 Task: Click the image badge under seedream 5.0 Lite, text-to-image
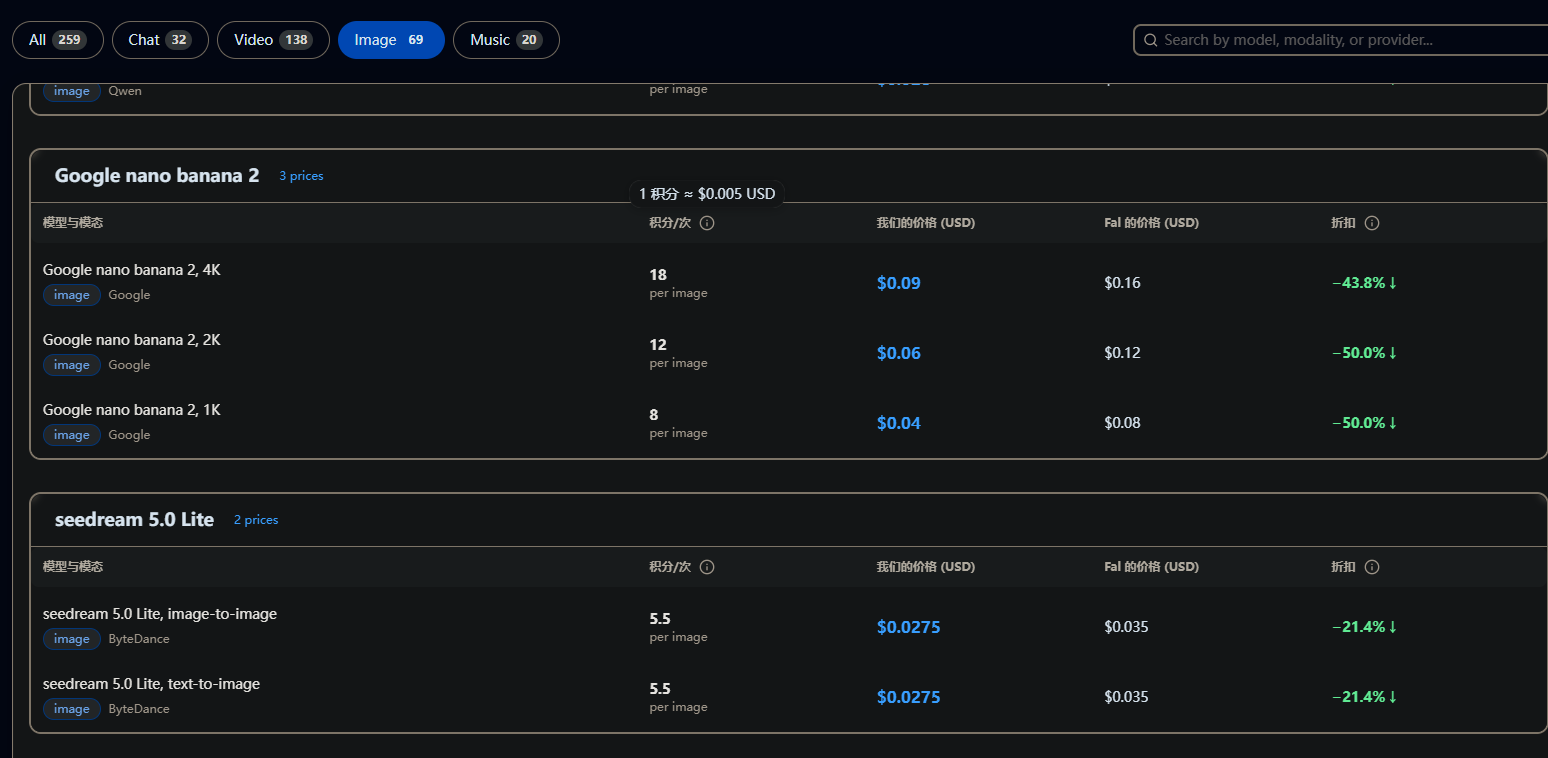pos(71,709)
